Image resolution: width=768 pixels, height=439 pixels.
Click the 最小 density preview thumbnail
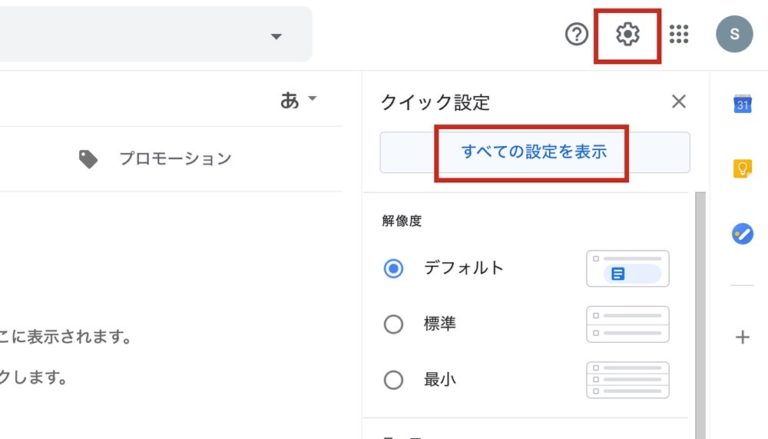coord(627,380)
